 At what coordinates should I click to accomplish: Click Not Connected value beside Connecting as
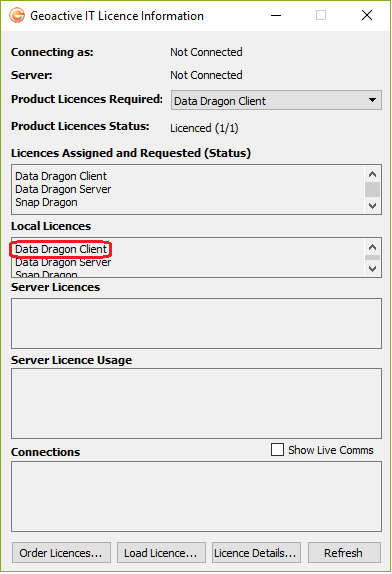point(206,52)
